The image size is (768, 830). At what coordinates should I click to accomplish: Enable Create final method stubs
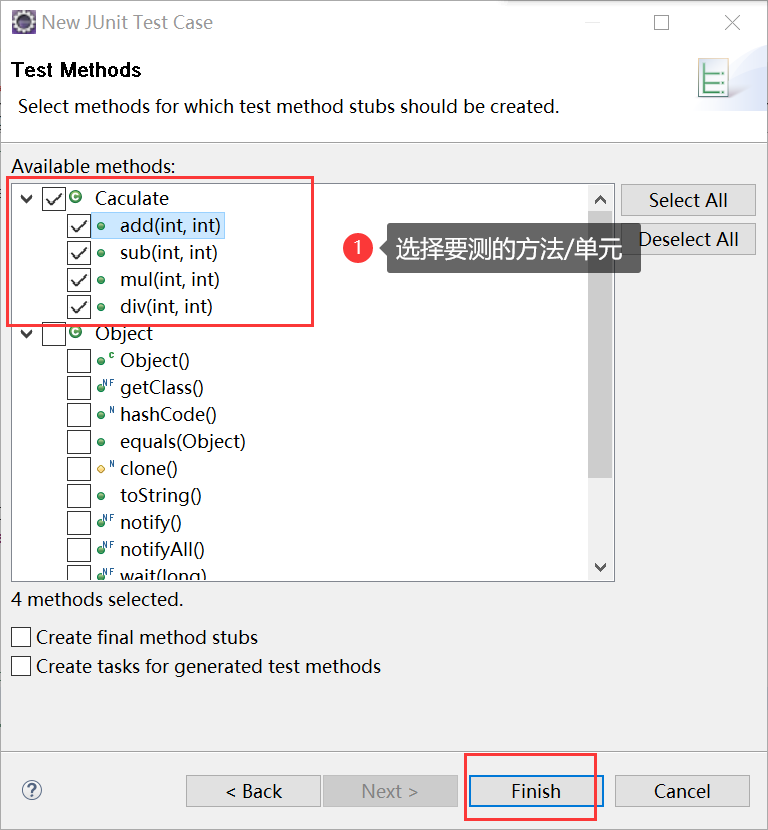(21, 637)
